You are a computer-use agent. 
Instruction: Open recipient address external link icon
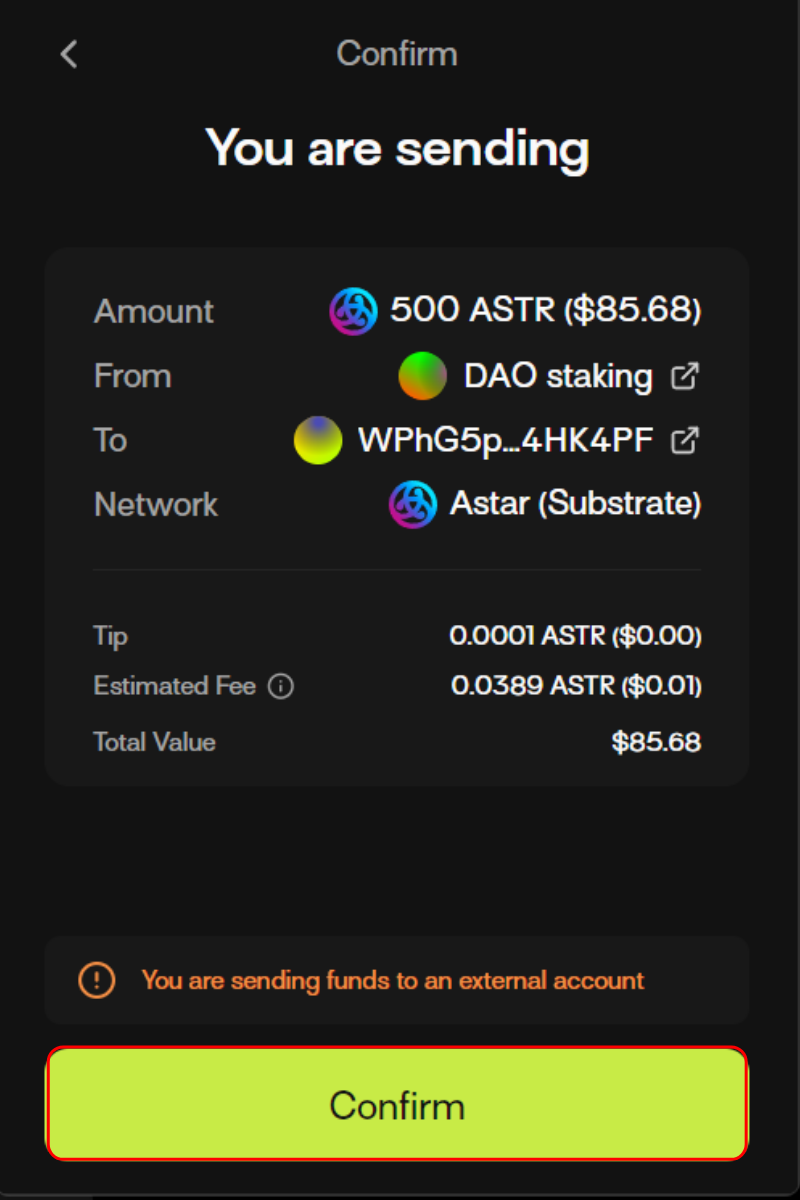[685, 440]
